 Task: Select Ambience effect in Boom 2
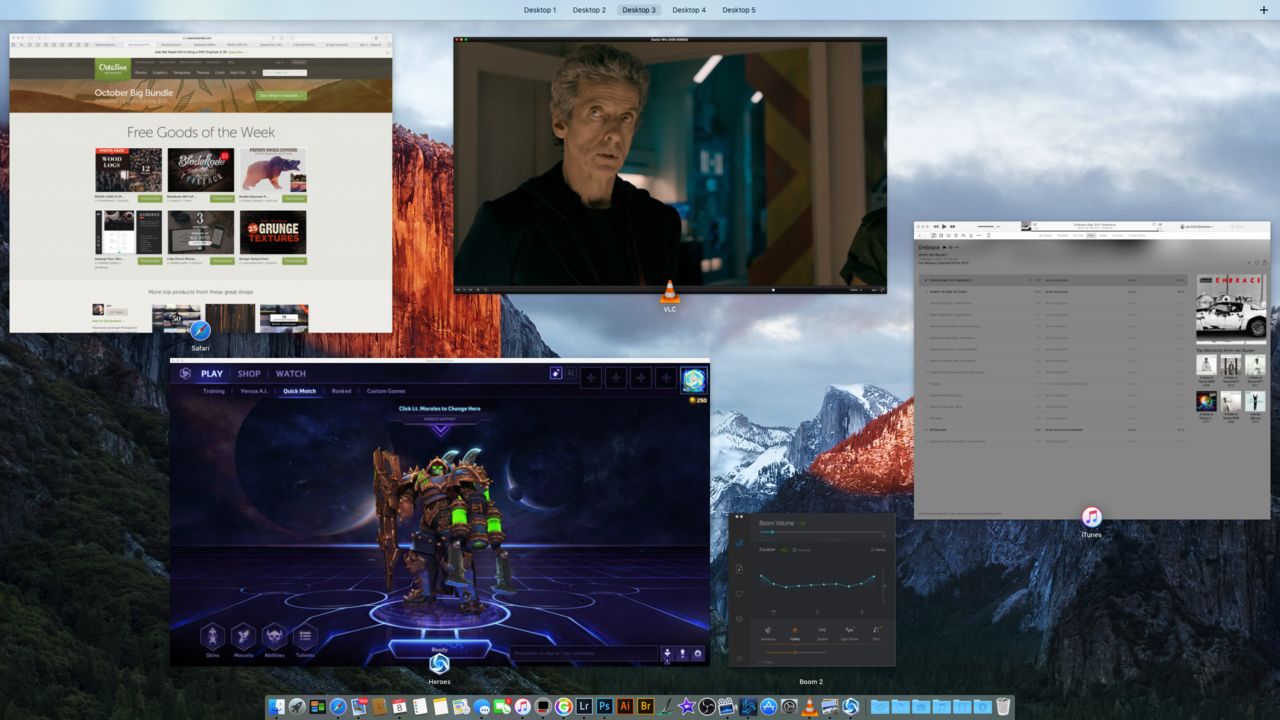pyautogui.click(x=768, y=633)
